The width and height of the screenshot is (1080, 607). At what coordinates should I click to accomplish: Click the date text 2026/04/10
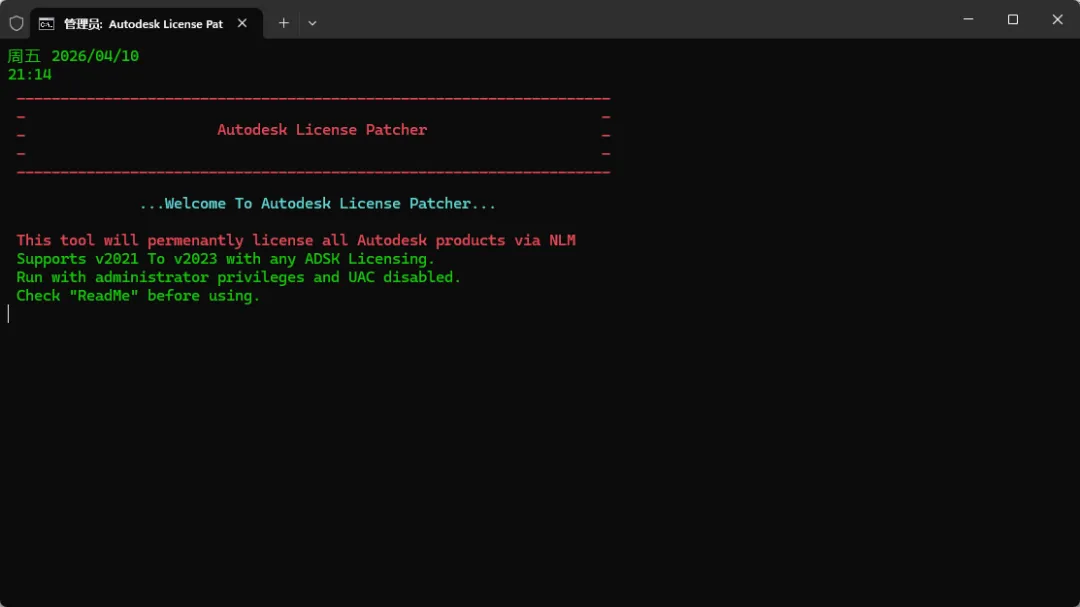coord(95,56)
